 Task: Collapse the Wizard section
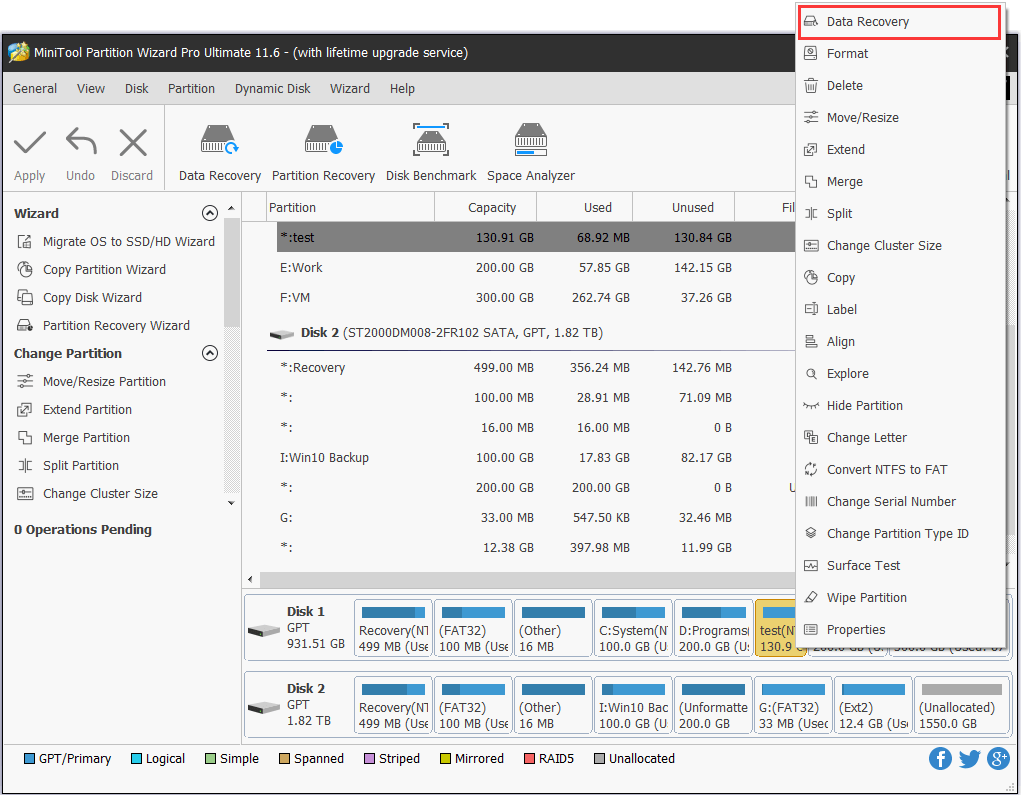click(210, 214)
